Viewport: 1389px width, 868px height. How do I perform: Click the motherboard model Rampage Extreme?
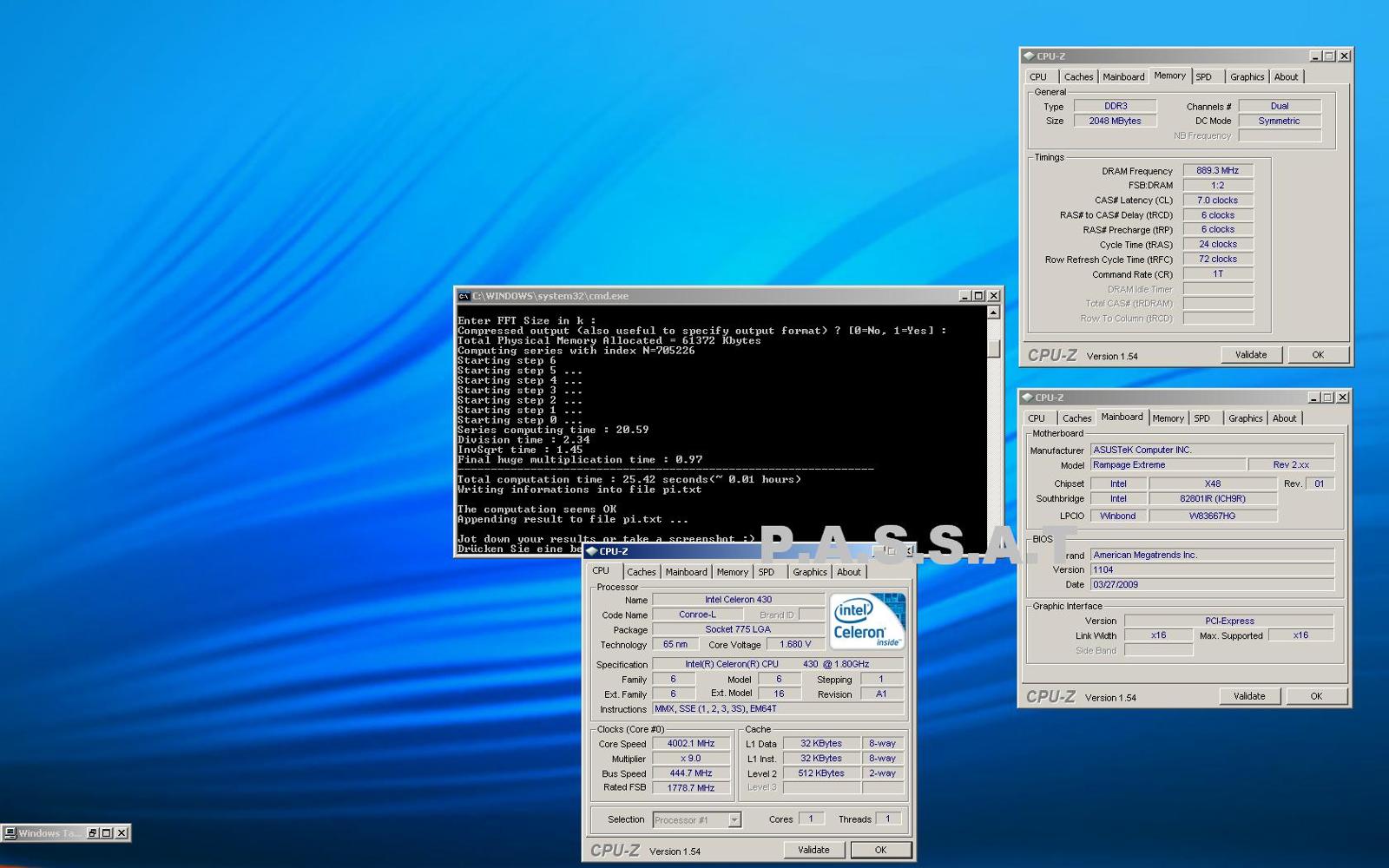point(1170,465)
